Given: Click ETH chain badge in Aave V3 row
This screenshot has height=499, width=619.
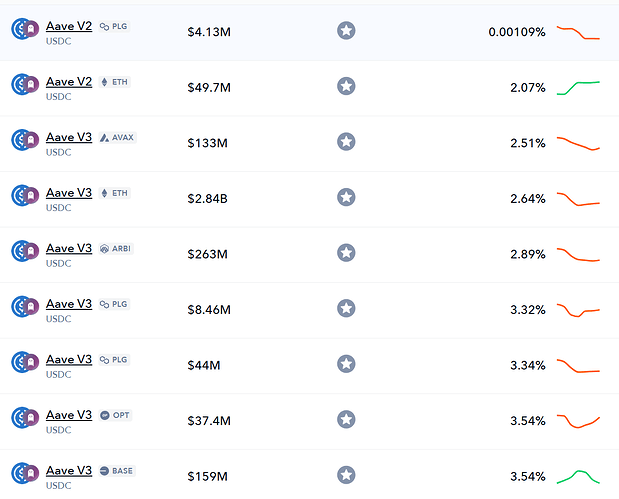Looking at the screenshot, I should (114, 193).
